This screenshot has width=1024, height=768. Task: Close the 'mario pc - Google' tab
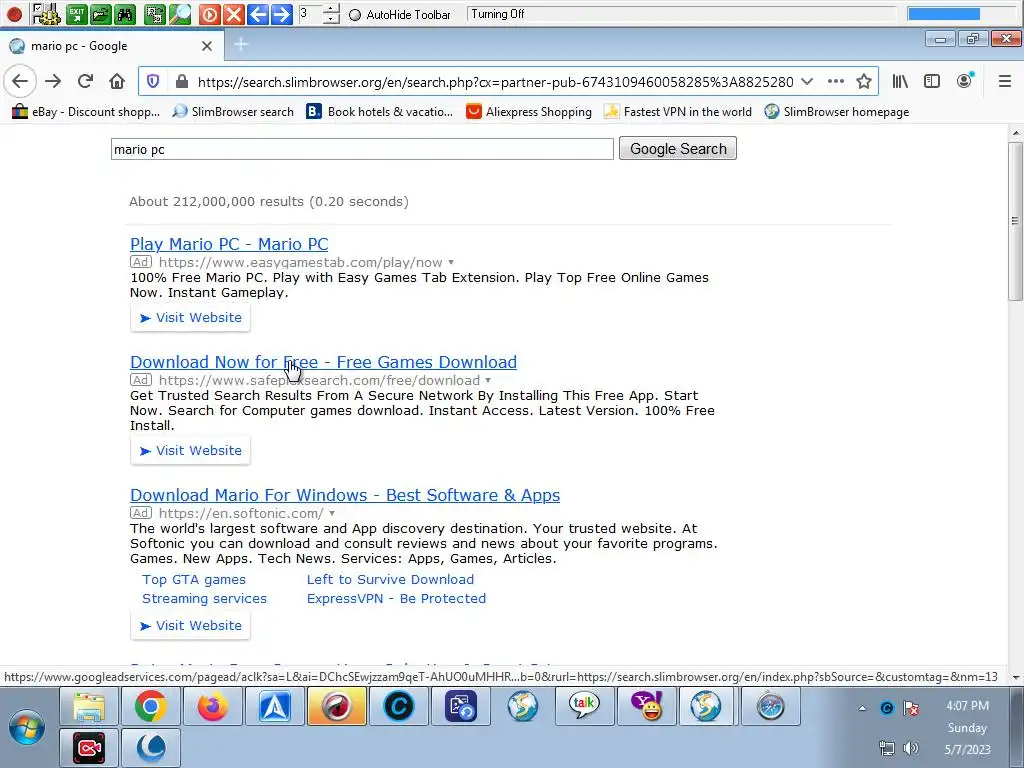[206, 46]
